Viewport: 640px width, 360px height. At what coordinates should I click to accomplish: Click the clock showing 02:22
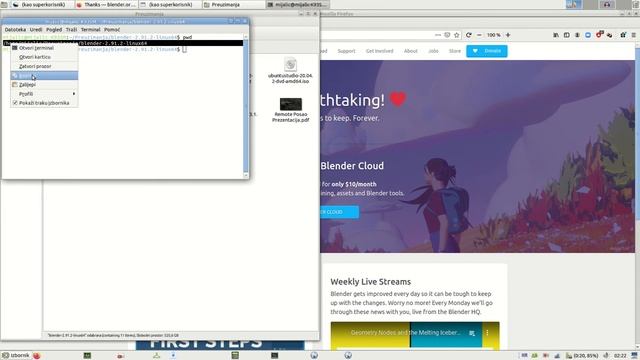coord(620,356)
